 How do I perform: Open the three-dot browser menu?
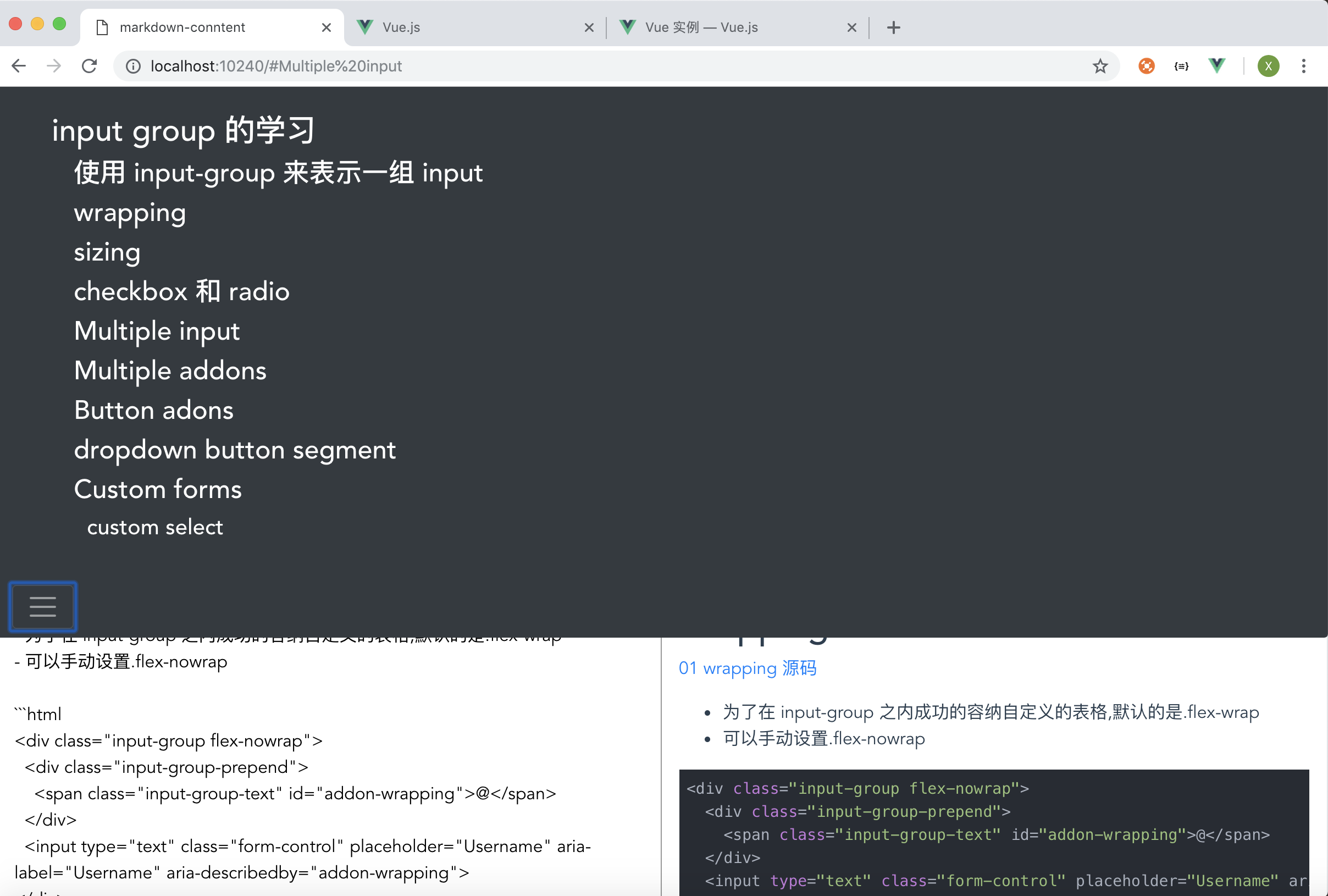pos(1303,66)
